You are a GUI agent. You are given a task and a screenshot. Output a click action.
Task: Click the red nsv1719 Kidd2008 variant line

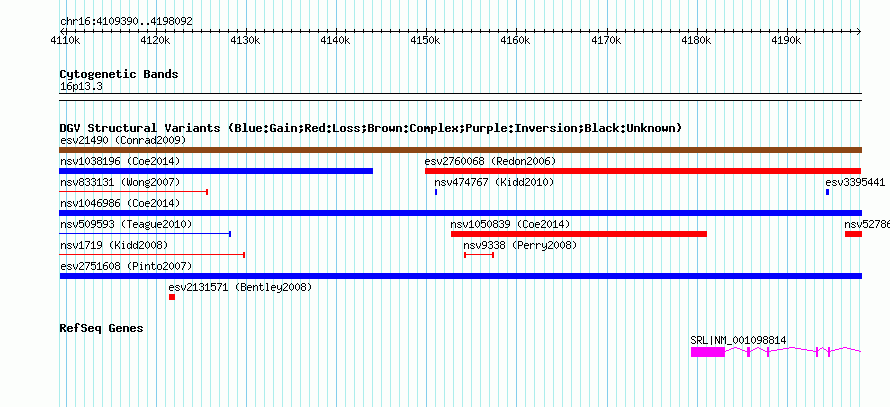[152, 255]
